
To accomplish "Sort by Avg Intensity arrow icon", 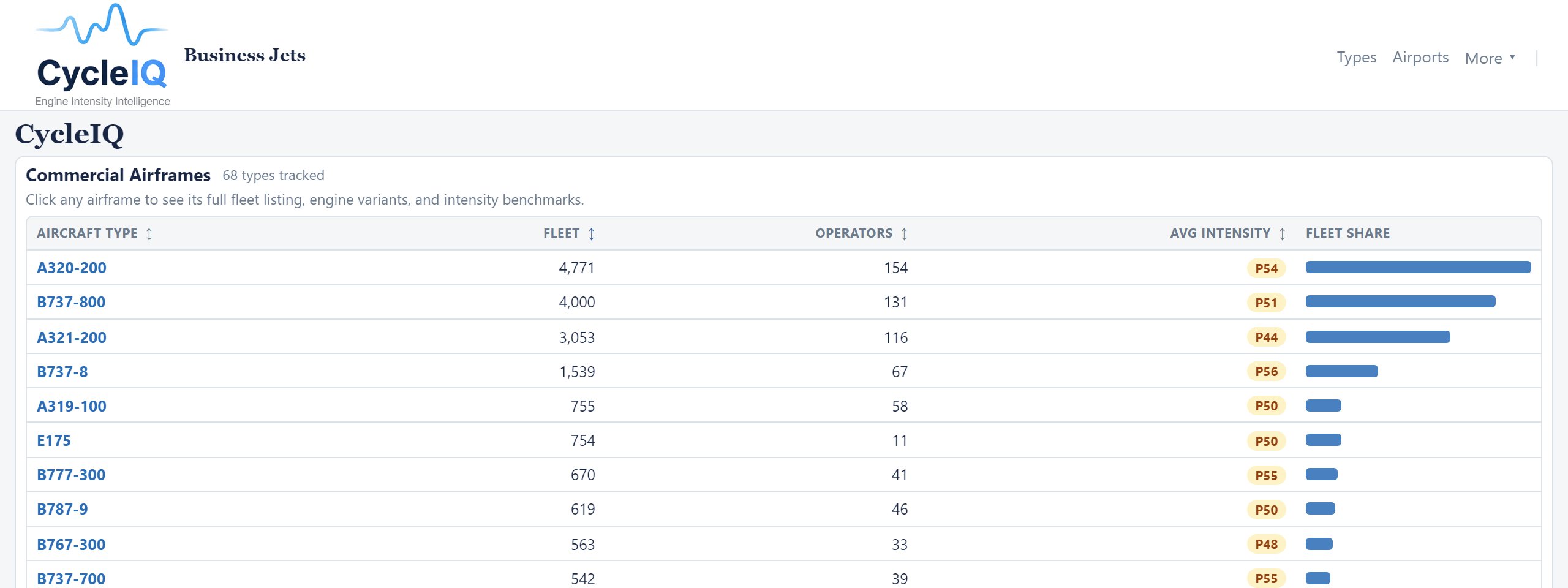I will tap(1282, 233).
